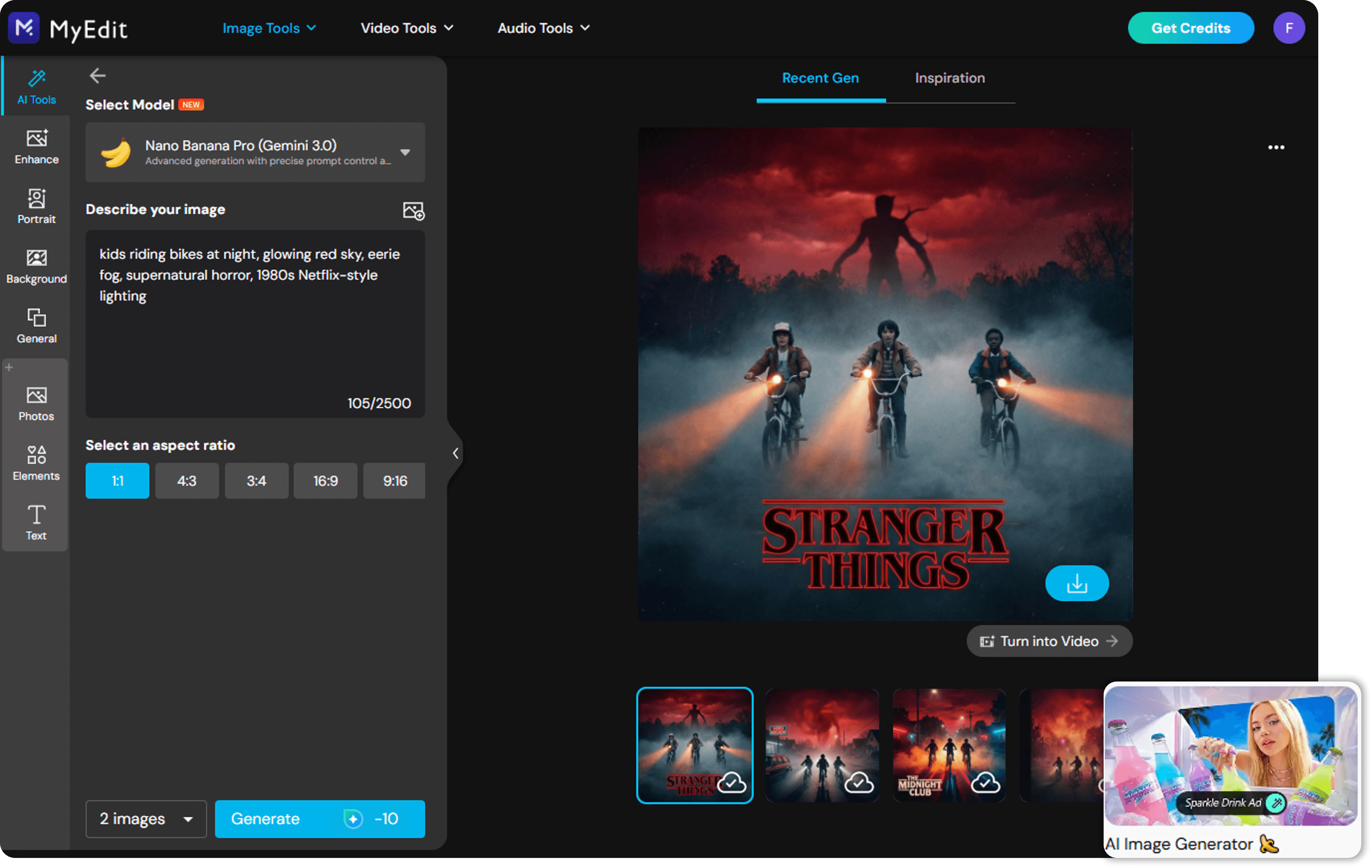Download the Stranger Things image
This screenshot has height=868, width=1372.
(1077, 583)
